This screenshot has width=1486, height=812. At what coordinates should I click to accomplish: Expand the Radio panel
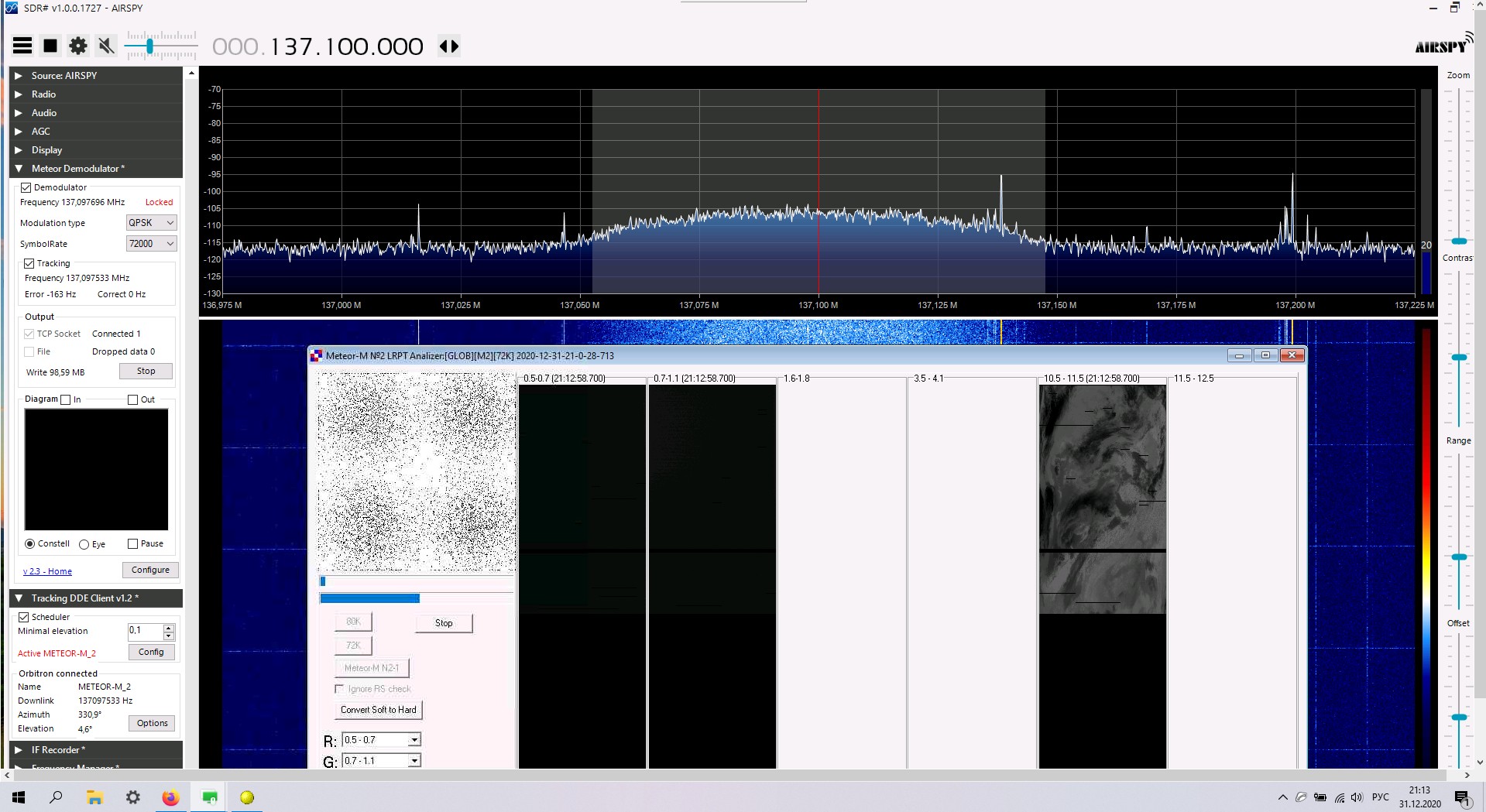[97, 94]
